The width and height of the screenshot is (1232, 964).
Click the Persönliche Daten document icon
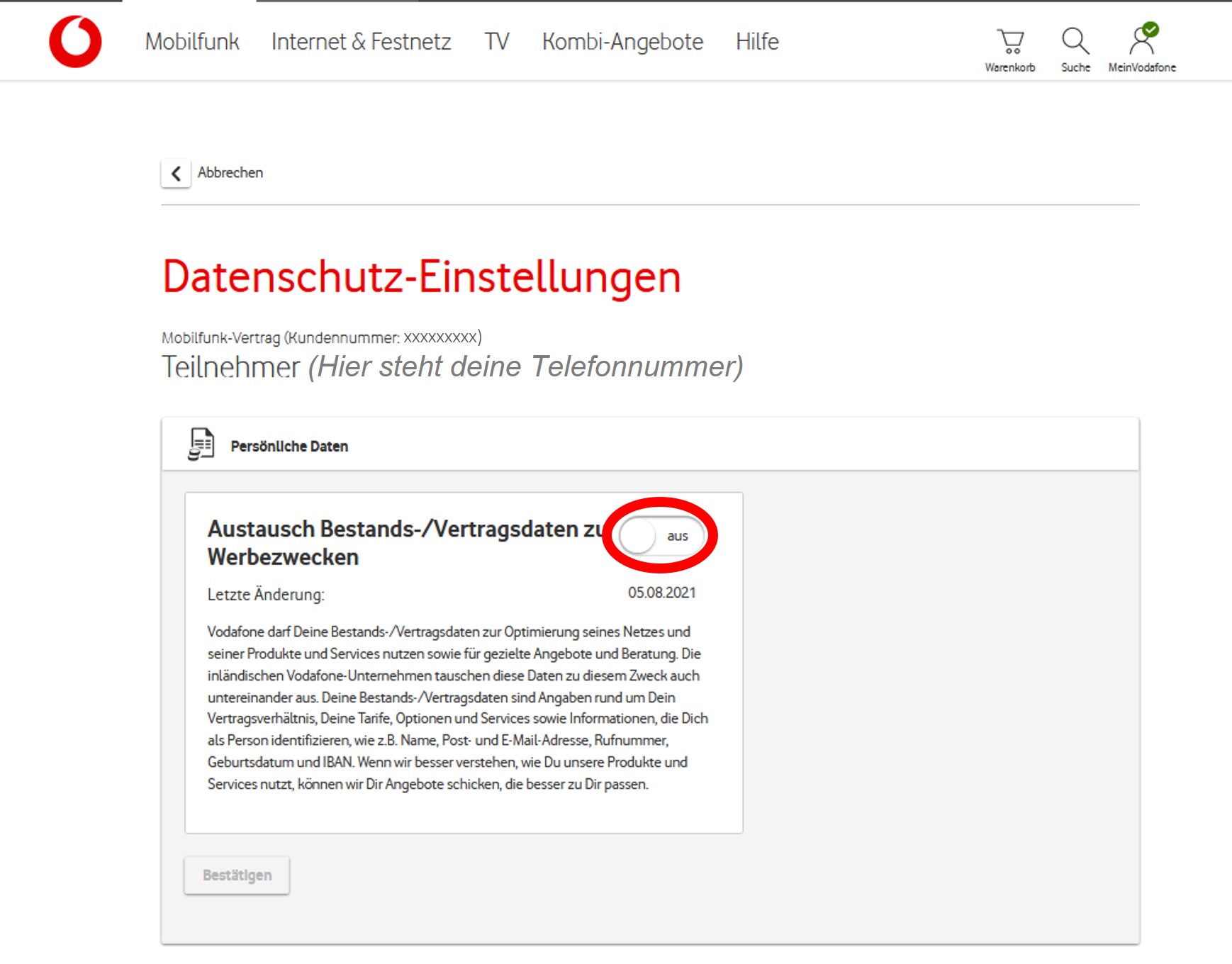tap(201, 445)
